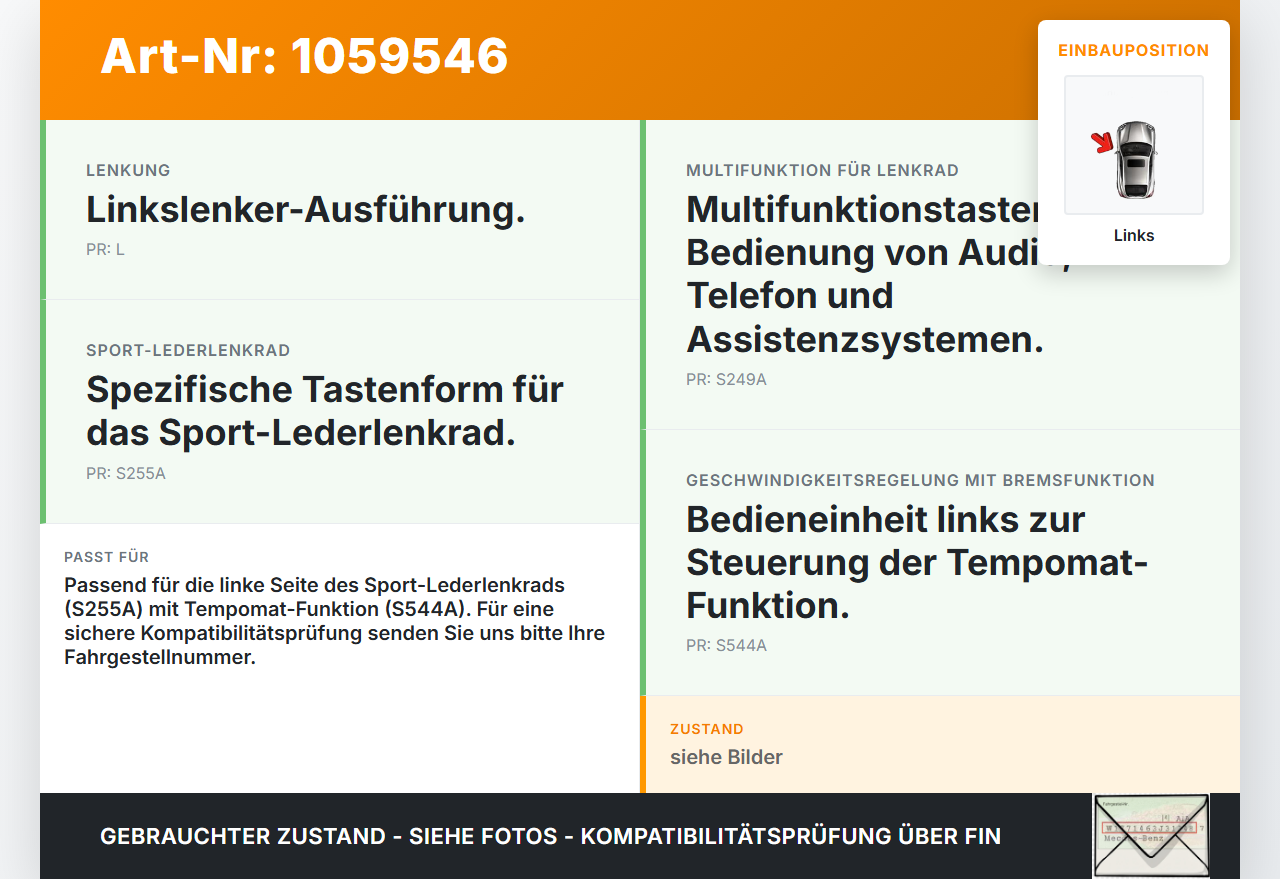Click the ZUSTAND label

707,729
